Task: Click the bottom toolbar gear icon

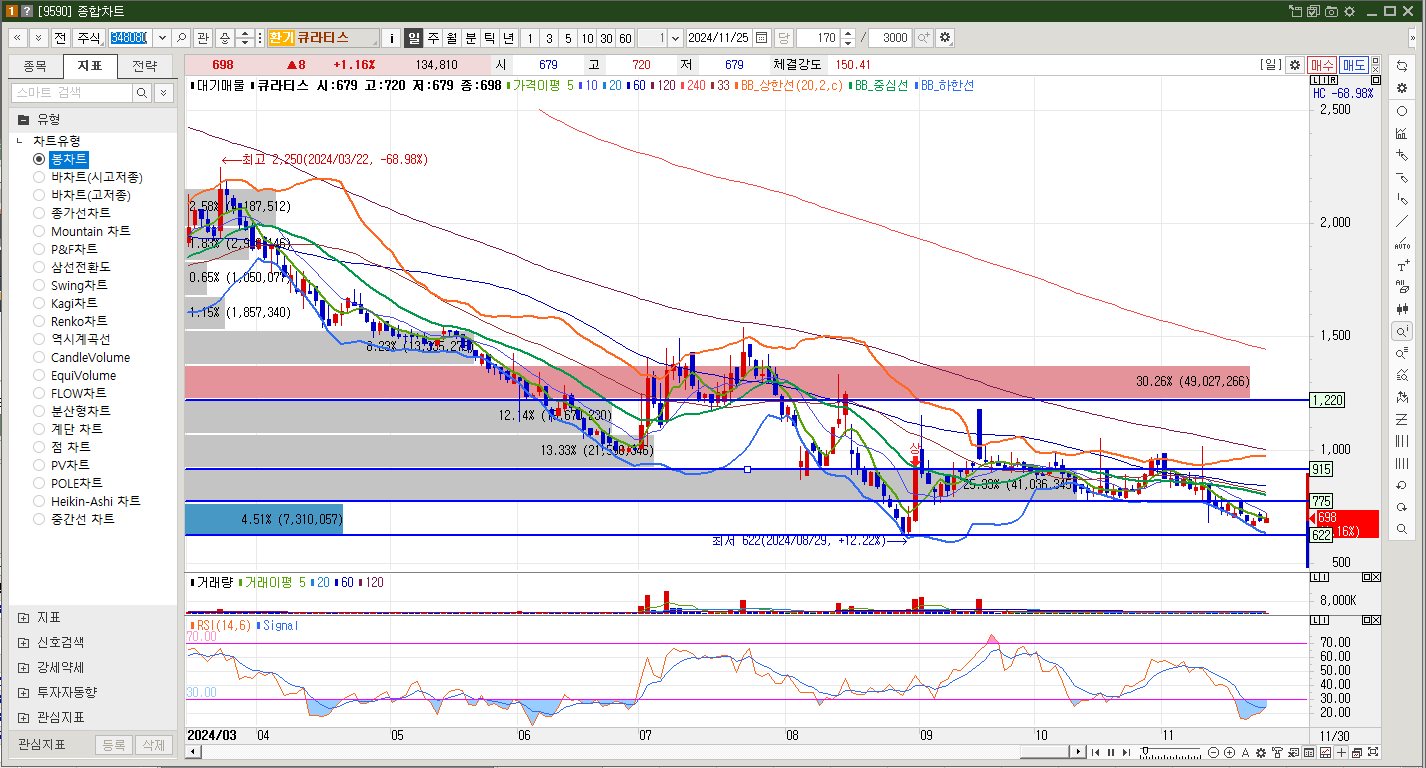Action: click(1261, 752)
